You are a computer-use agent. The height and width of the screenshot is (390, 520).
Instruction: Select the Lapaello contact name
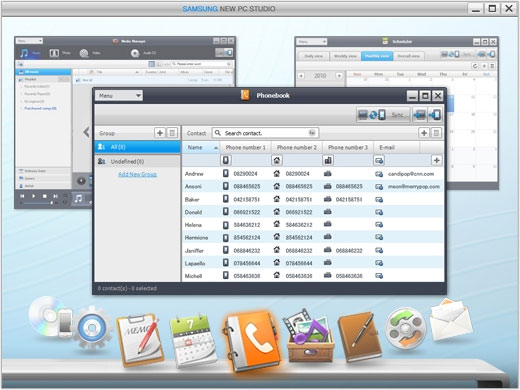(195, 263)
